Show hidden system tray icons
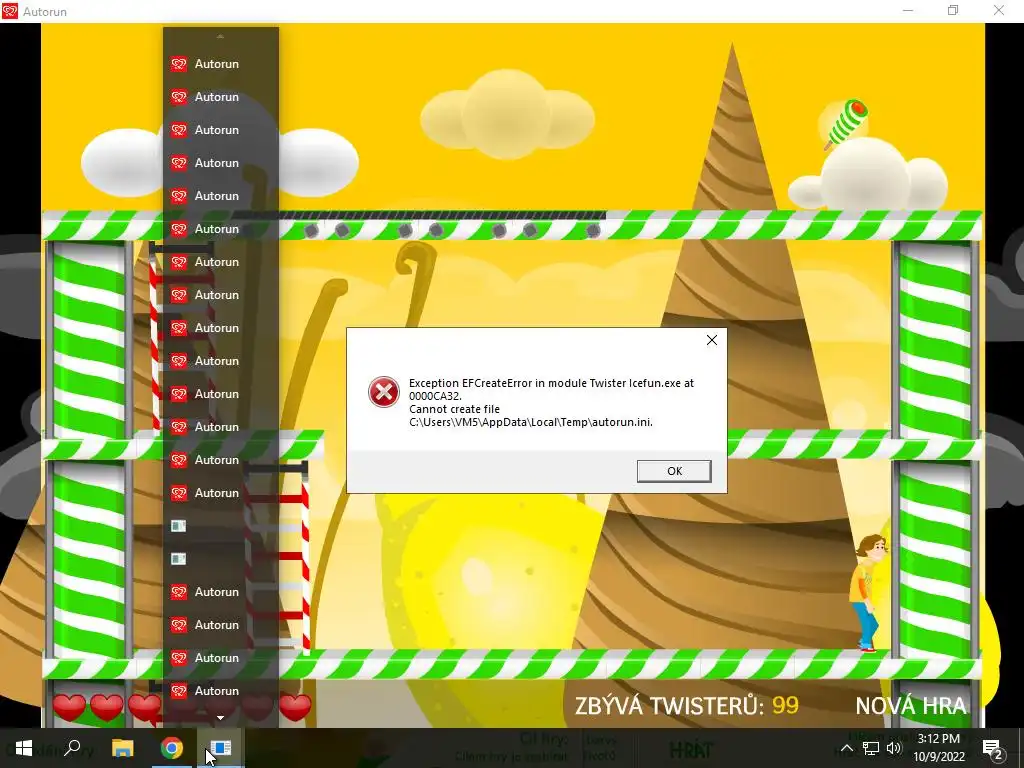This screenshot has width=1024, height=768. [846, 748]
